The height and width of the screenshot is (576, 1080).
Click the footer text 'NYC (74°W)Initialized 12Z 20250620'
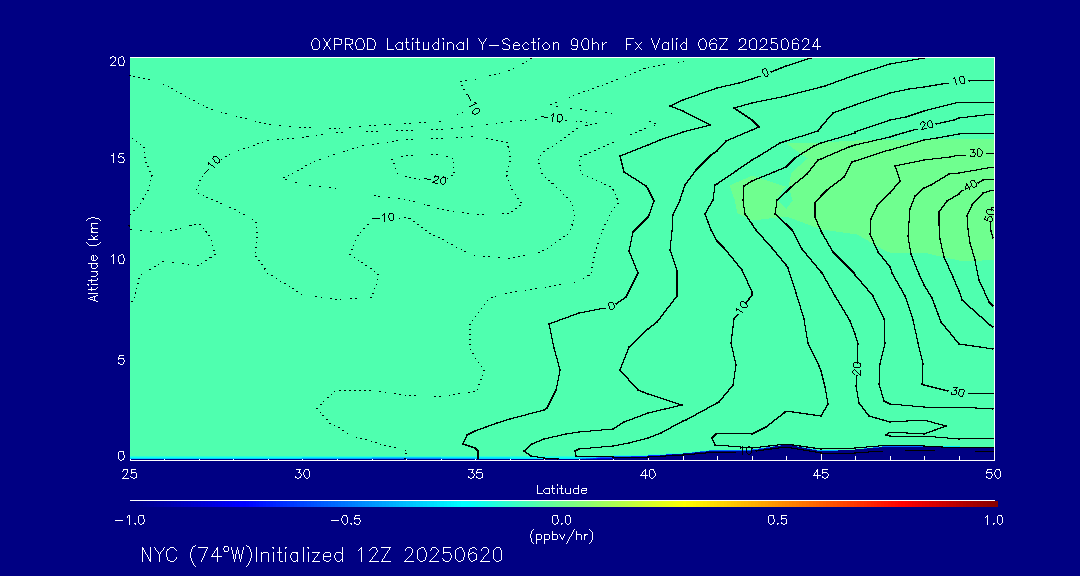pyautogui.click(x=322, y=555)
